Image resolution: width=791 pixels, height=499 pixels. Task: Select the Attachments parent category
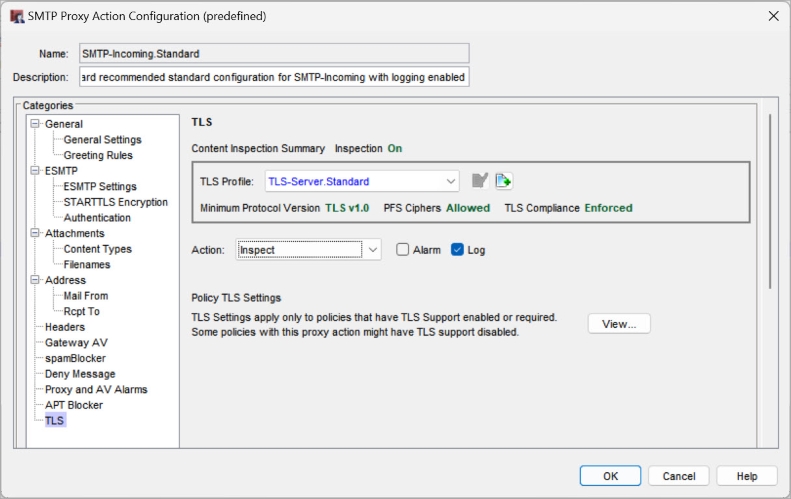click(75, 234)
